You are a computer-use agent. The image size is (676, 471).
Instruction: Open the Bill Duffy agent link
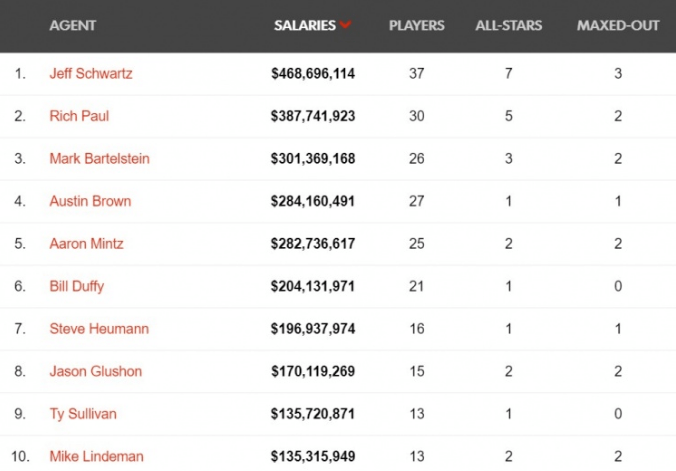(77, 286)
